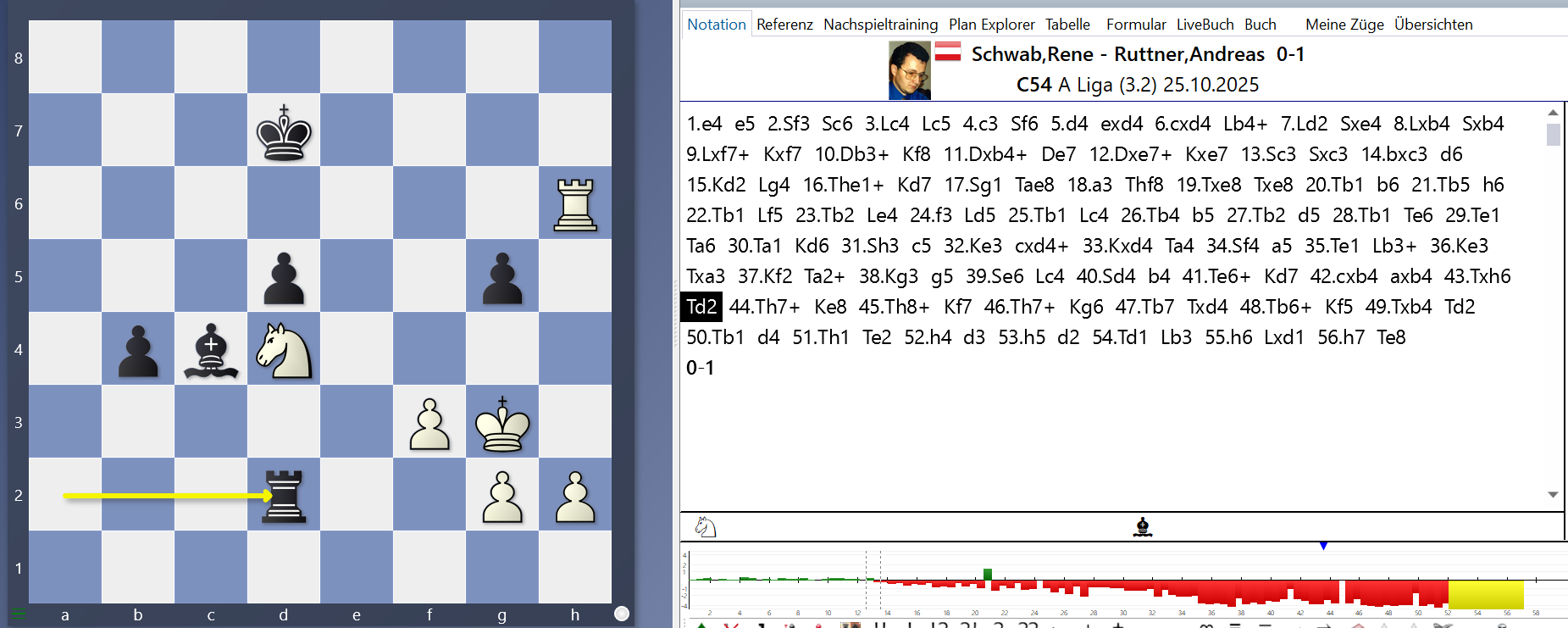Jump to move 15.Kd2

716,185
